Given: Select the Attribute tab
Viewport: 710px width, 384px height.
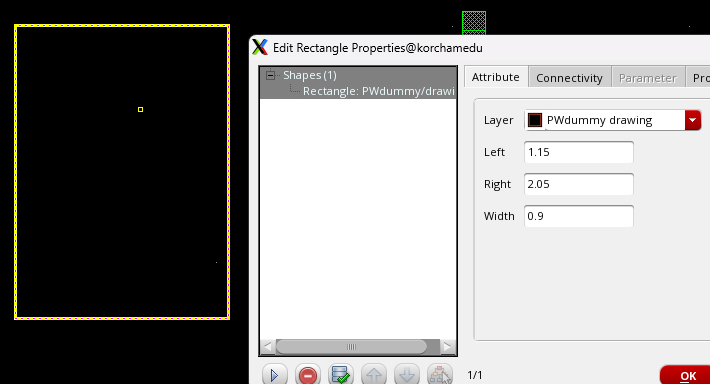Looking at the screenshot, I should 496,77.
